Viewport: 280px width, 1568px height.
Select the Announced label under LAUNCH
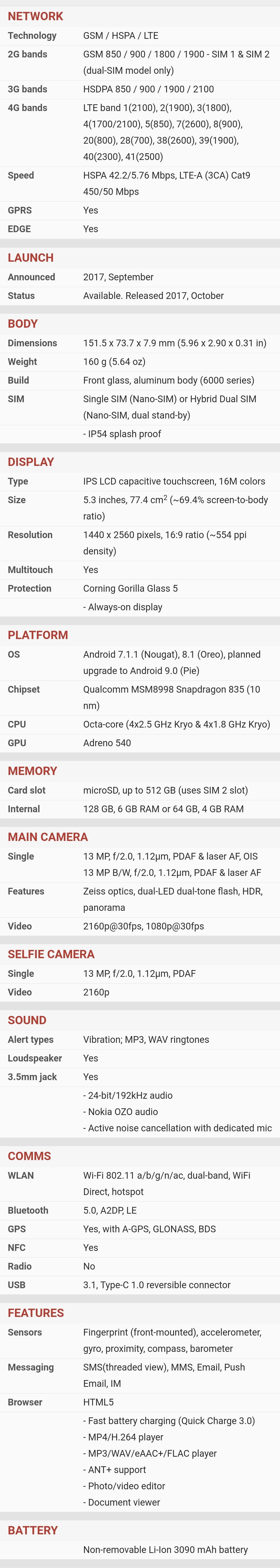(x=31, y=277)
